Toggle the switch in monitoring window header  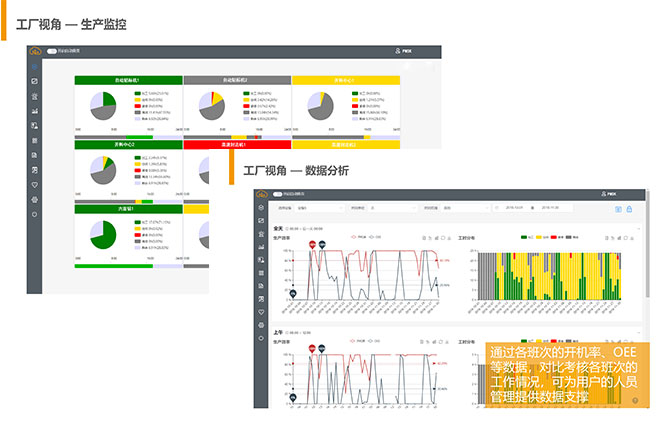coord(51,52)
